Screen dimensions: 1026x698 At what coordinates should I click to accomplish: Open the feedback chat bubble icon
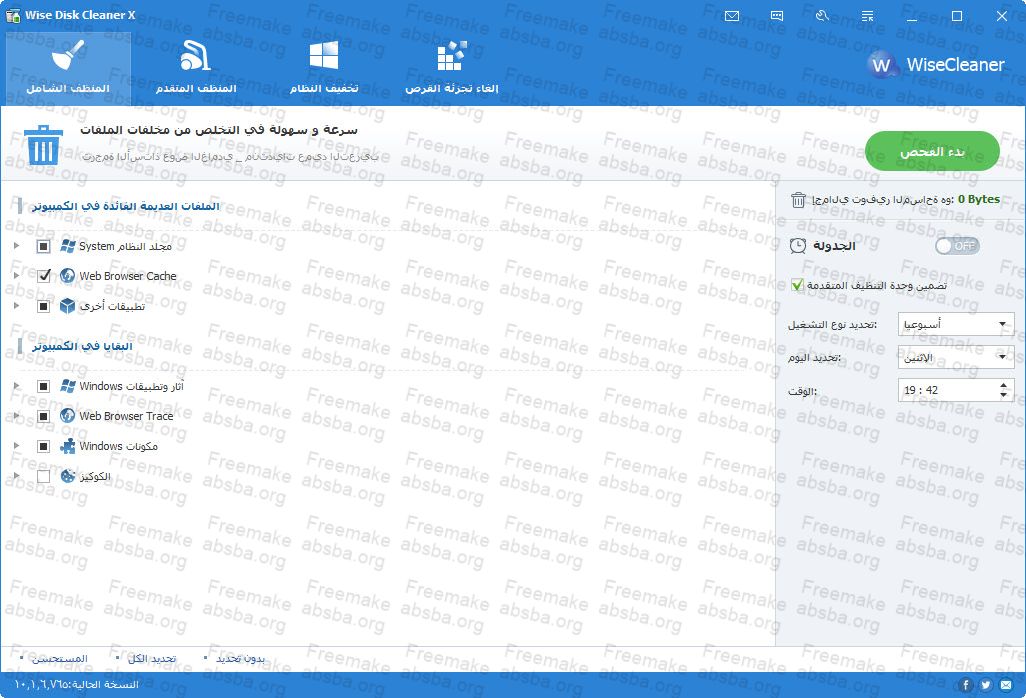point(777,16)
